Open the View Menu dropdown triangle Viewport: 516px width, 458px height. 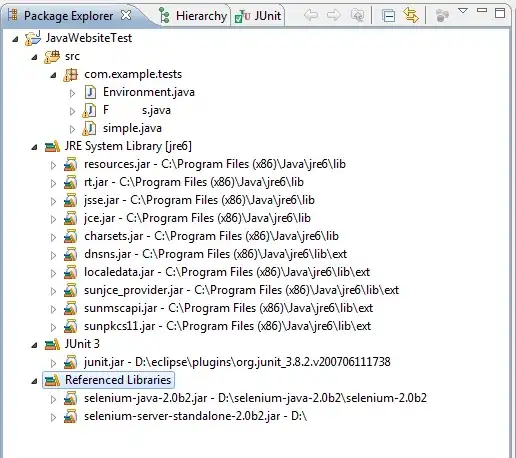coord(463,11)
